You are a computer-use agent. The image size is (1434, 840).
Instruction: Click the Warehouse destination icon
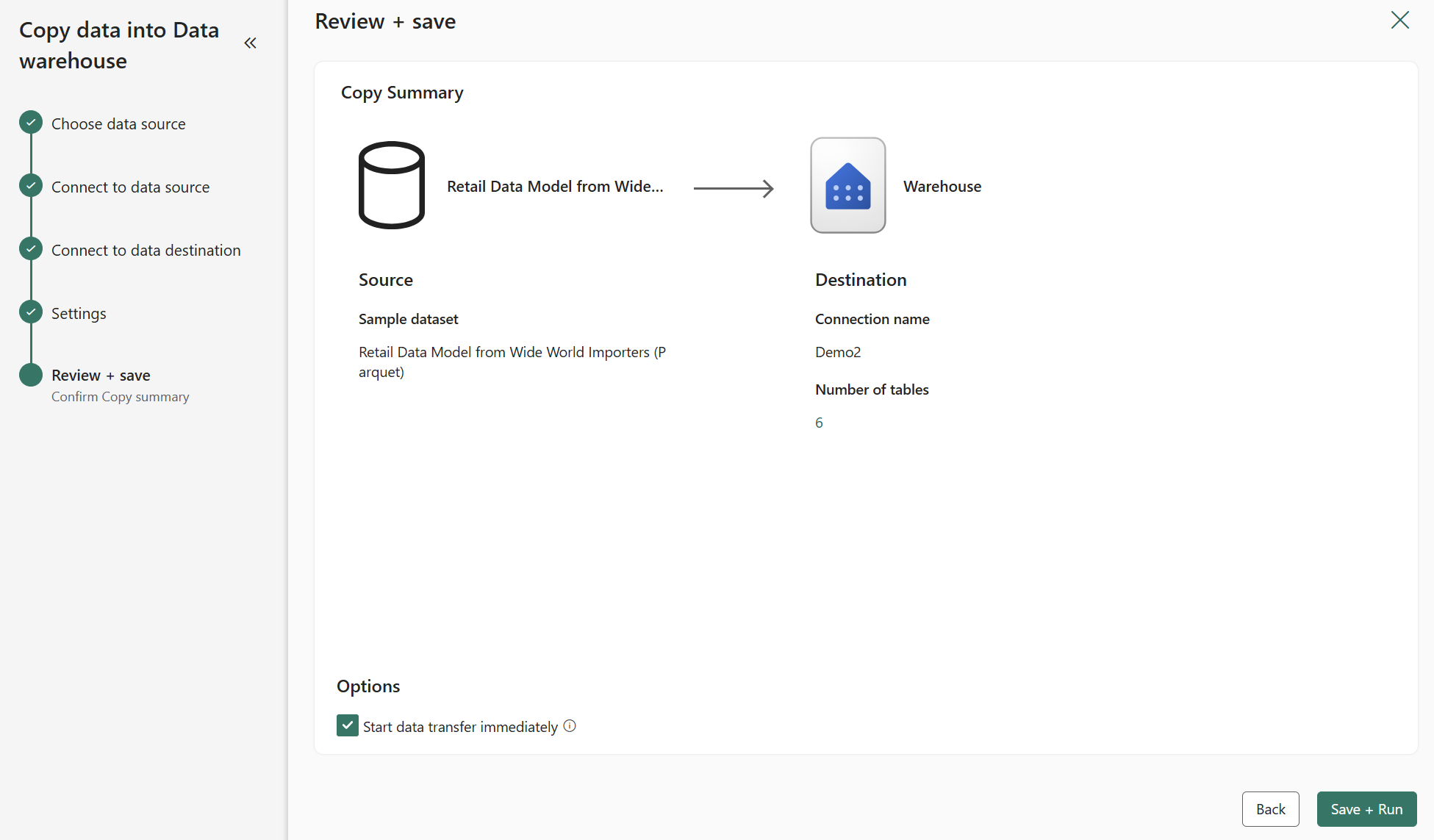(x=847, y=185)
